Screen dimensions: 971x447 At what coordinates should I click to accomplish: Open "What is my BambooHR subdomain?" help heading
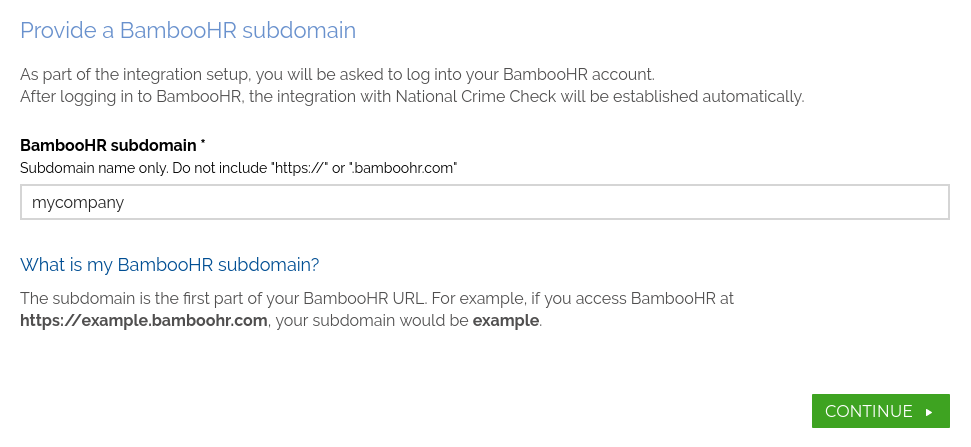point(170,265)
